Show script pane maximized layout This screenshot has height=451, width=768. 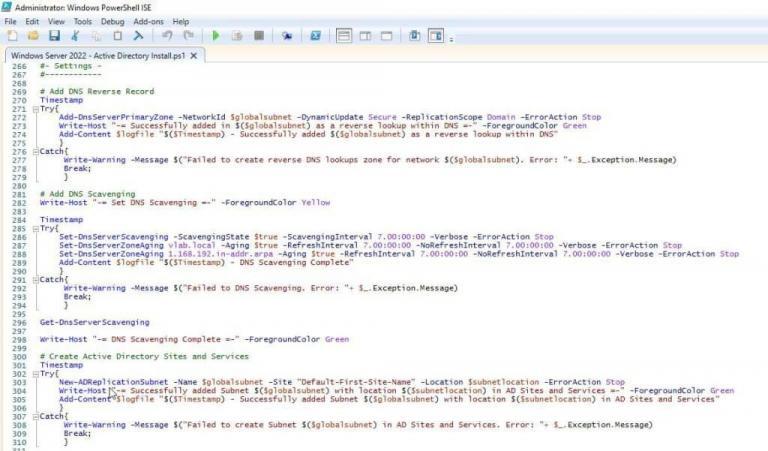385,36
